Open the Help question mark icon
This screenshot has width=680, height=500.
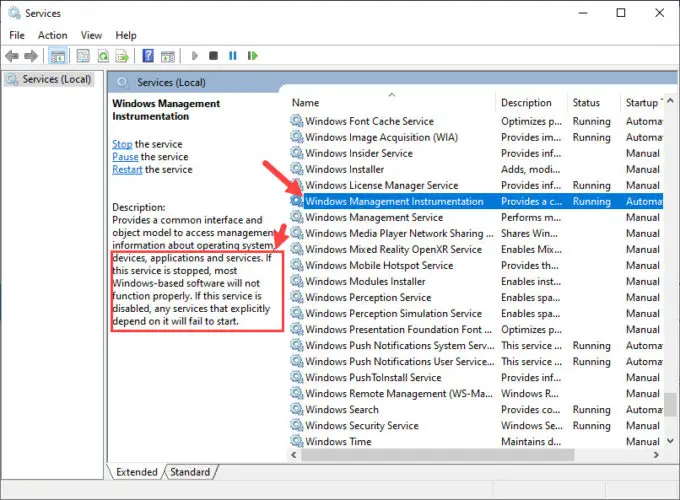click(x=148, y=56)
